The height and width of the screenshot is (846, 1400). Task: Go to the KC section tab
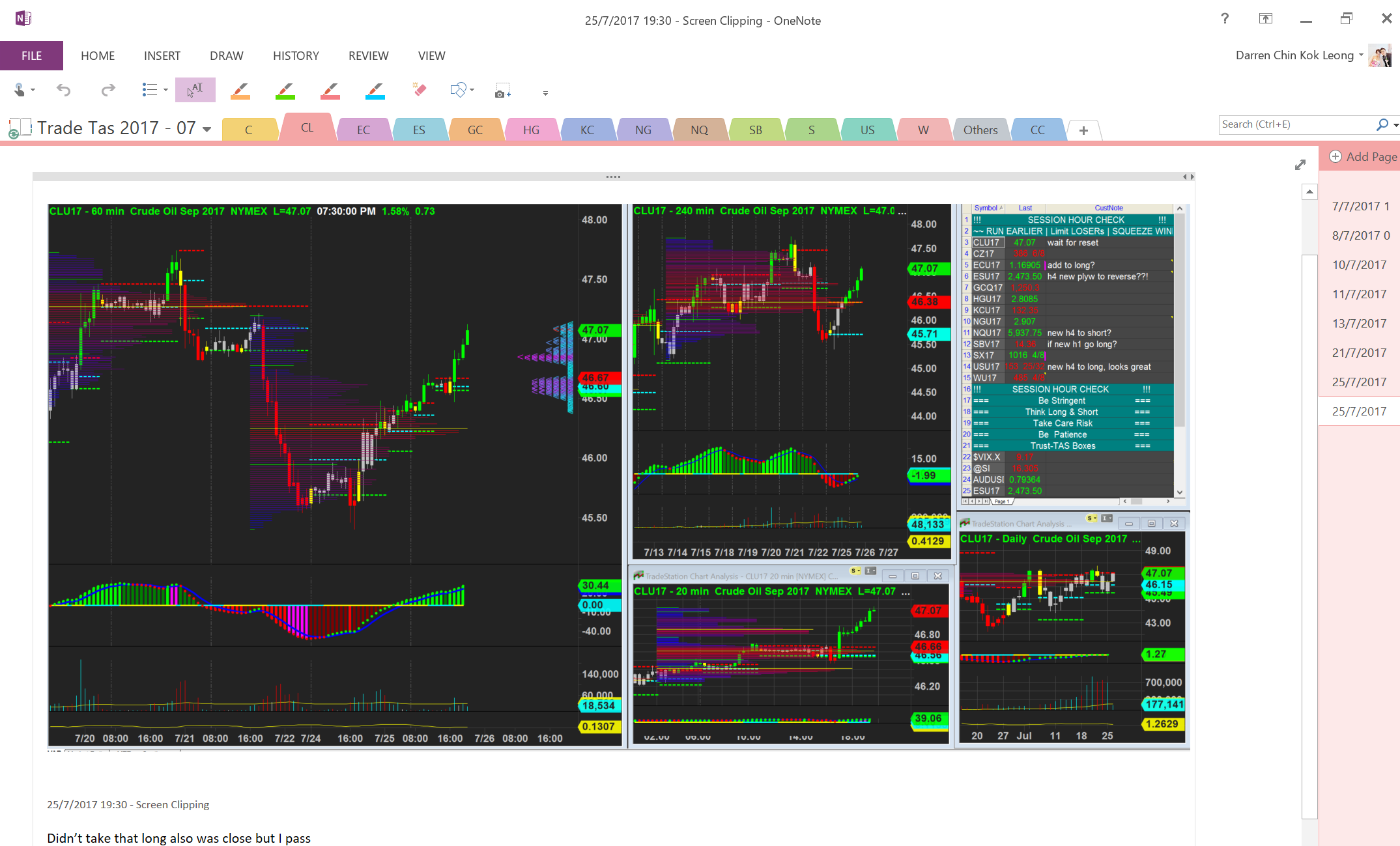588,130
